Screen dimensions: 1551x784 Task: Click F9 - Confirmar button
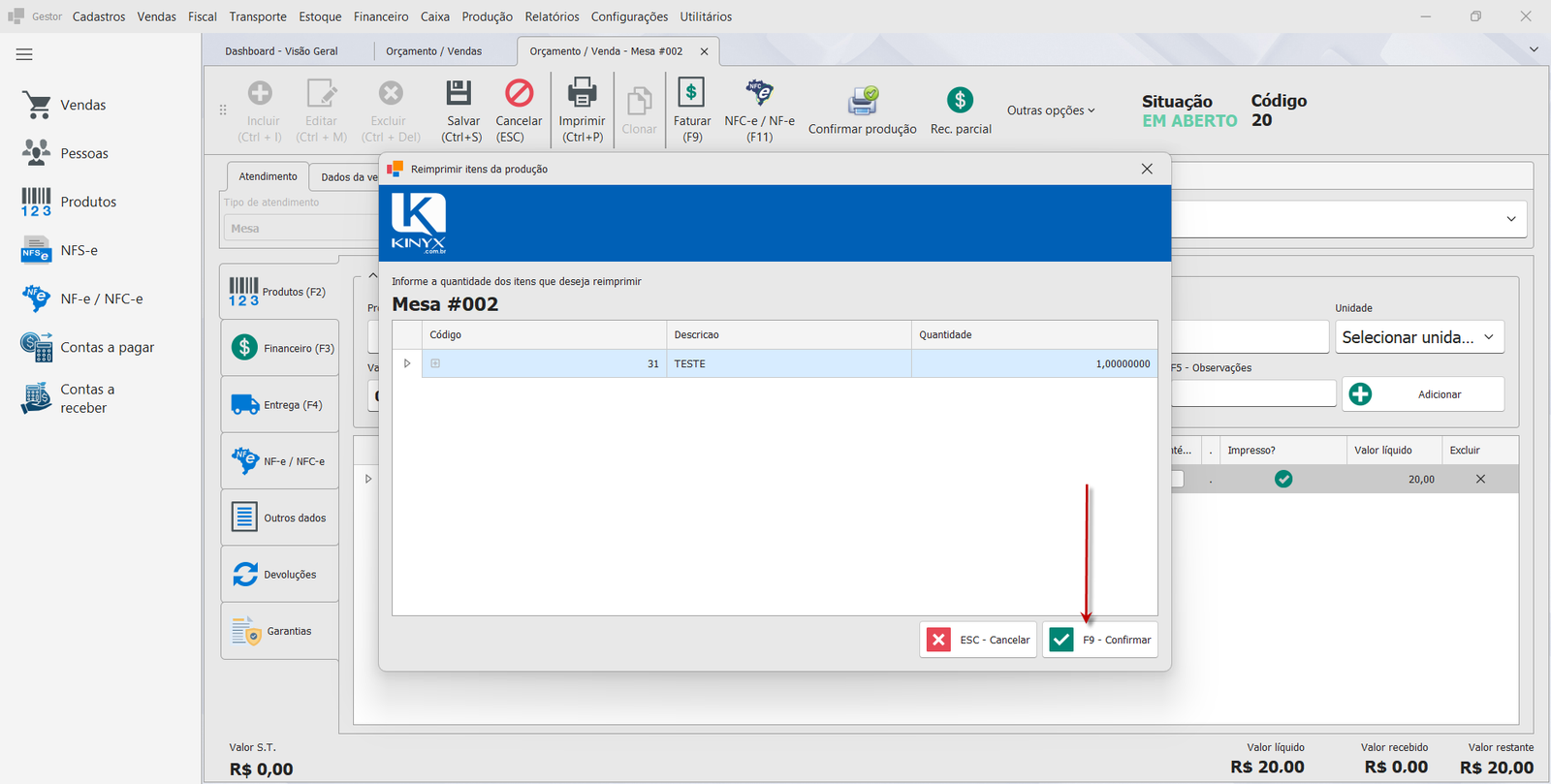coord(1100,640)
